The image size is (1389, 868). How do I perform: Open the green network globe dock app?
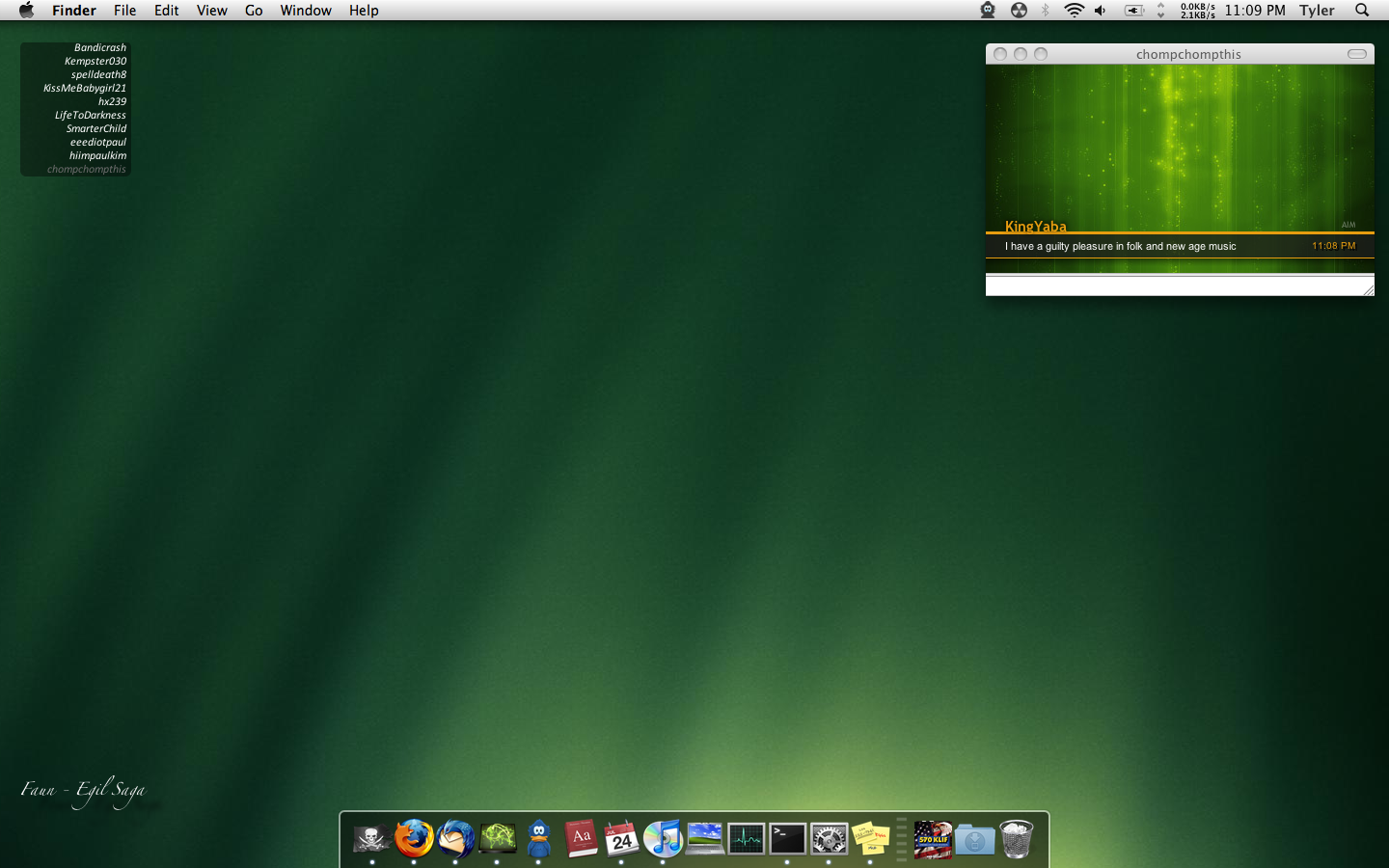(x=498, y=839)
